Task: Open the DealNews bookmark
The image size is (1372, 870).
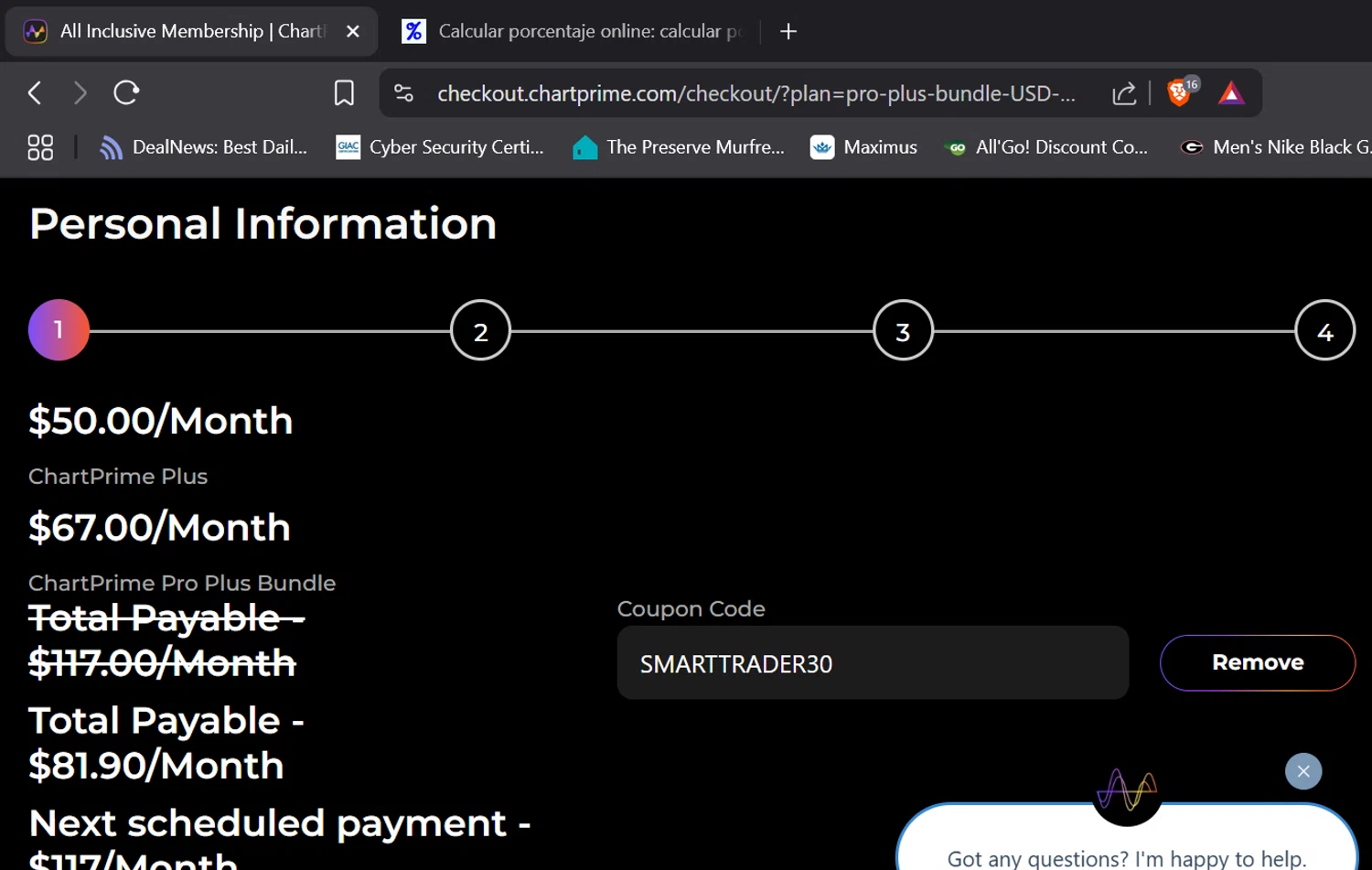Action: point(203,147)
